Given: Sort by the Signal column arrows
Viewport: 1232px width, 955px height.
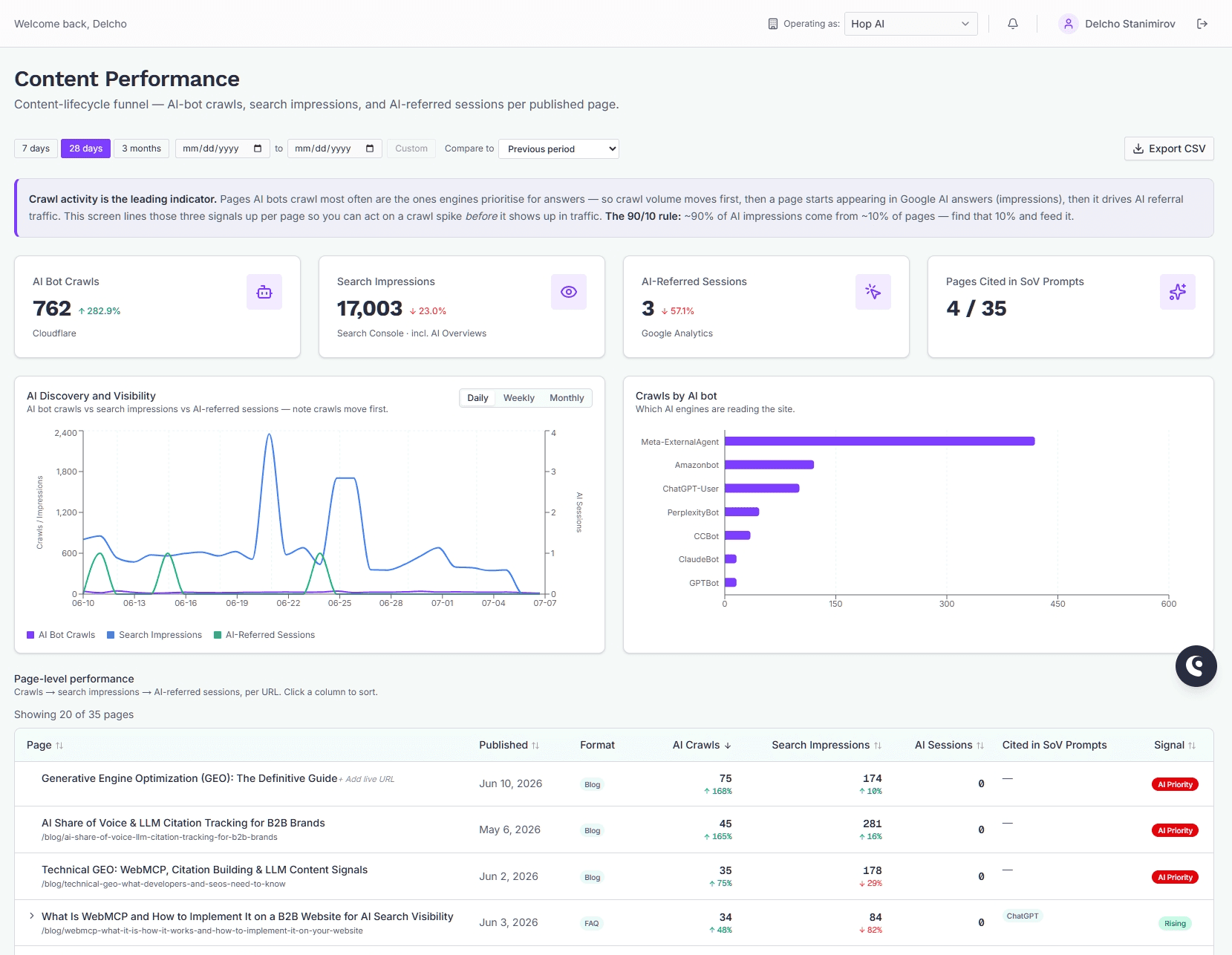Looking at the screenshot, I should (1192, 746).
